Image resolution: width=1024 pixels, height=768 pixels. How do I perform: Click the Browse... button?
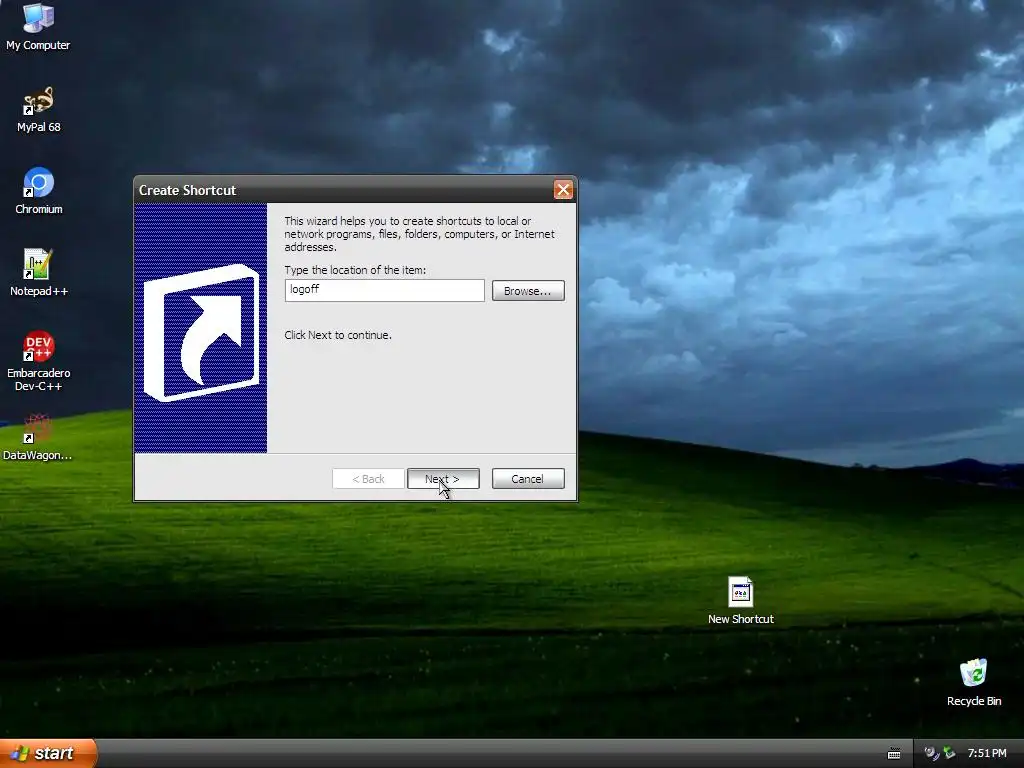528,291
